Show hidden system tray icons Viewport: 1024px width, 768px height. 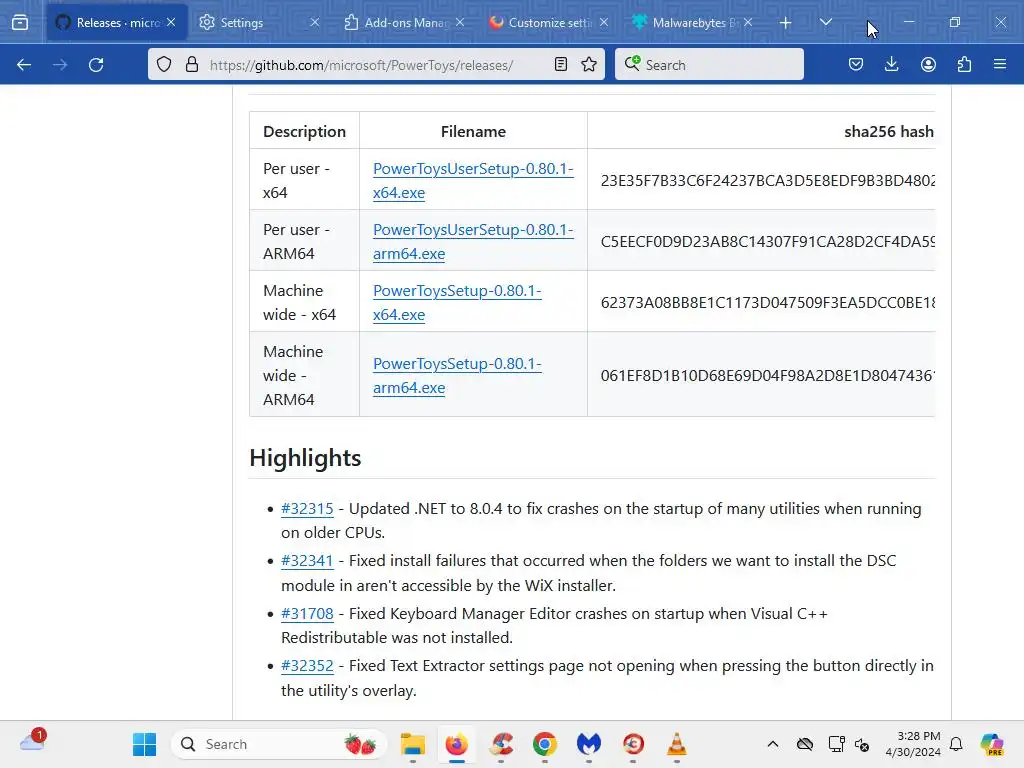[x=773, y=744]
